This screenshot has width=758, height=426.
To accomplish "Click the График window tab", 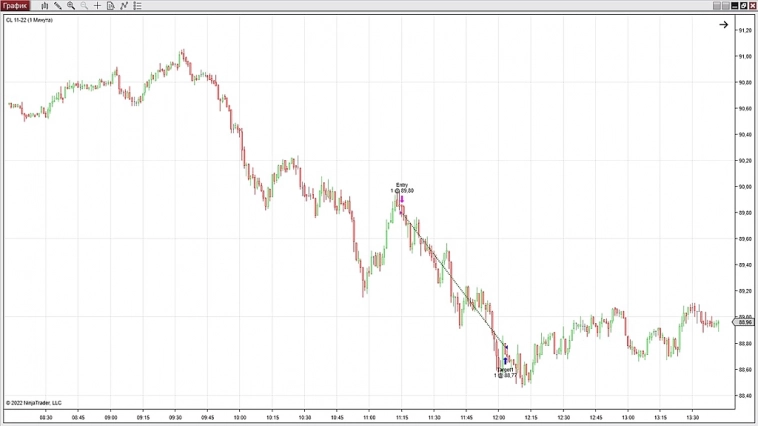I will coord(16,6).
